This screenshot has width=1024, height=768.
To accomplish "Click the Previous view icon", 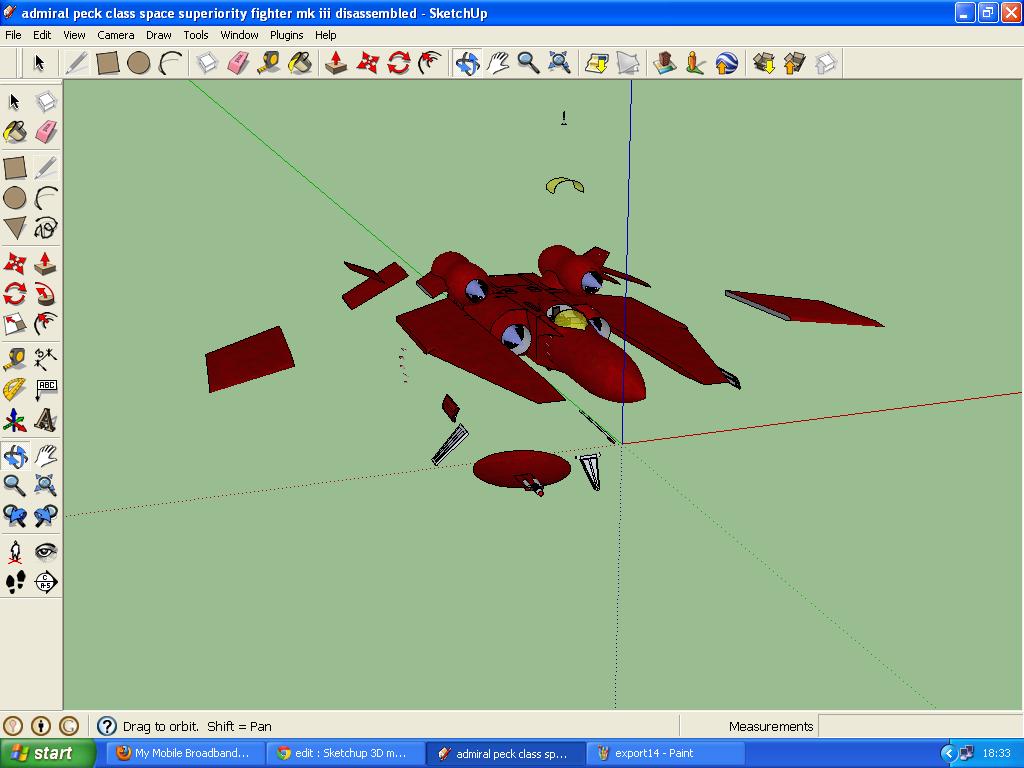I will pos(14,516).
